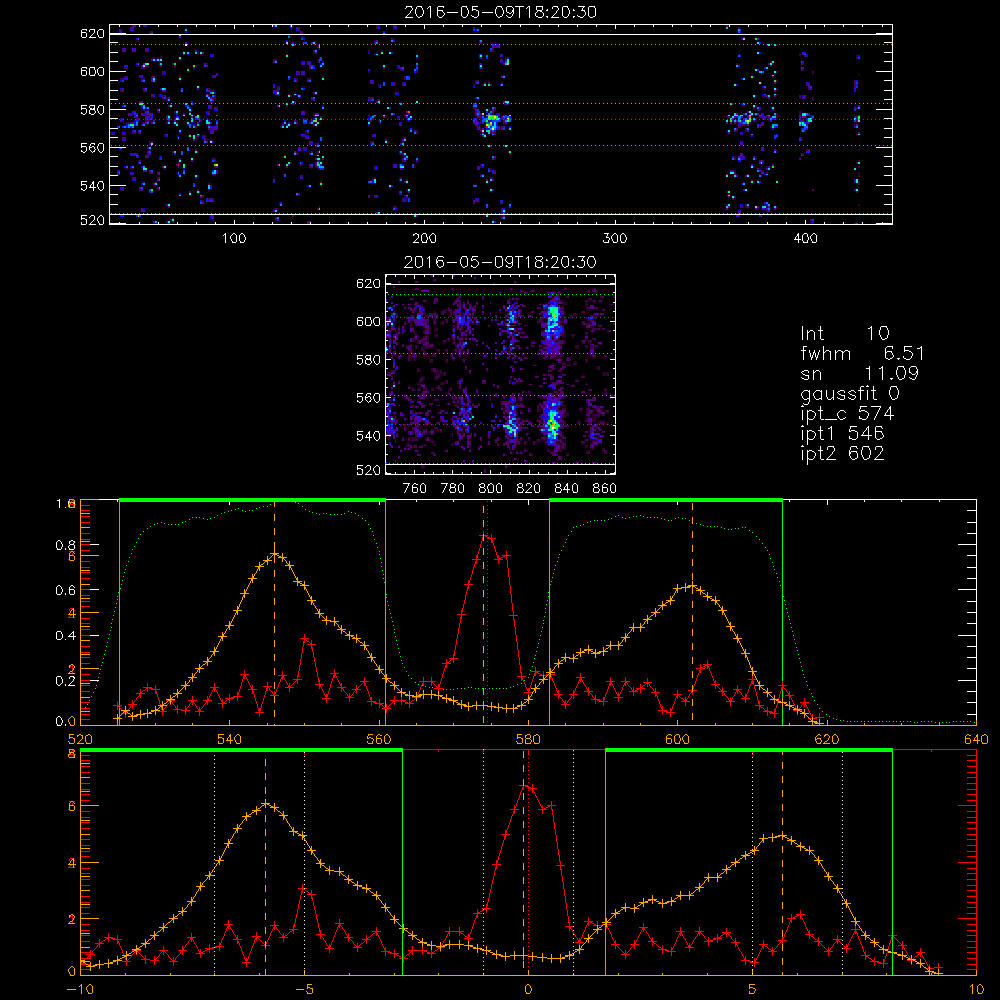Image resolution: width=1000 pixels, height=1000 pixels.
Task: Select the 'sn 11.09' value
Action: [860, 373]
